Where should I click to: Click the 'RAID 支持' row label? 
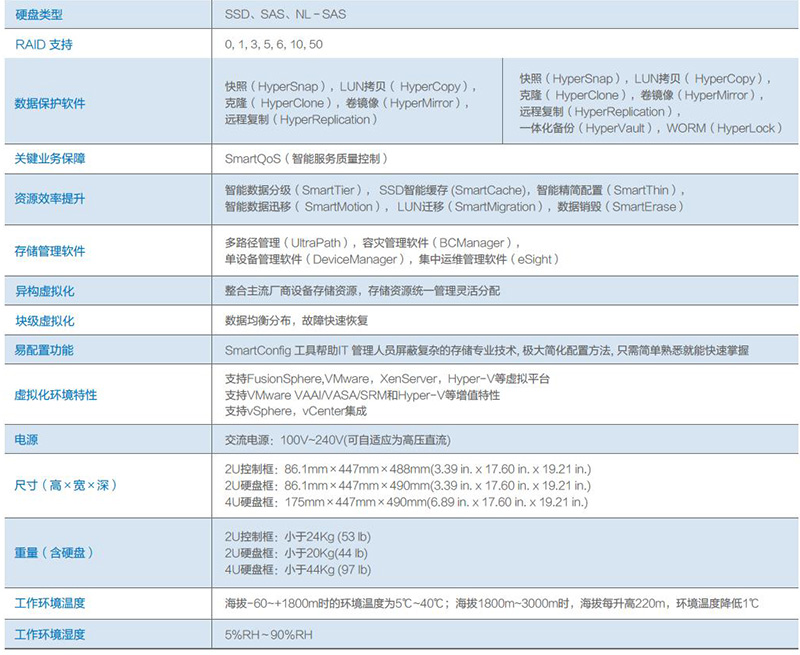coord(44,44)
